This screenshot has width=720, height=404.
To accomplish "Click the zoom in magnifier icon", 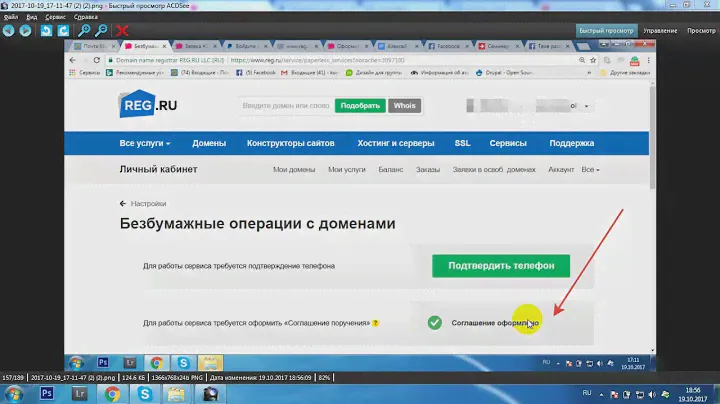I will pos(85,31).
